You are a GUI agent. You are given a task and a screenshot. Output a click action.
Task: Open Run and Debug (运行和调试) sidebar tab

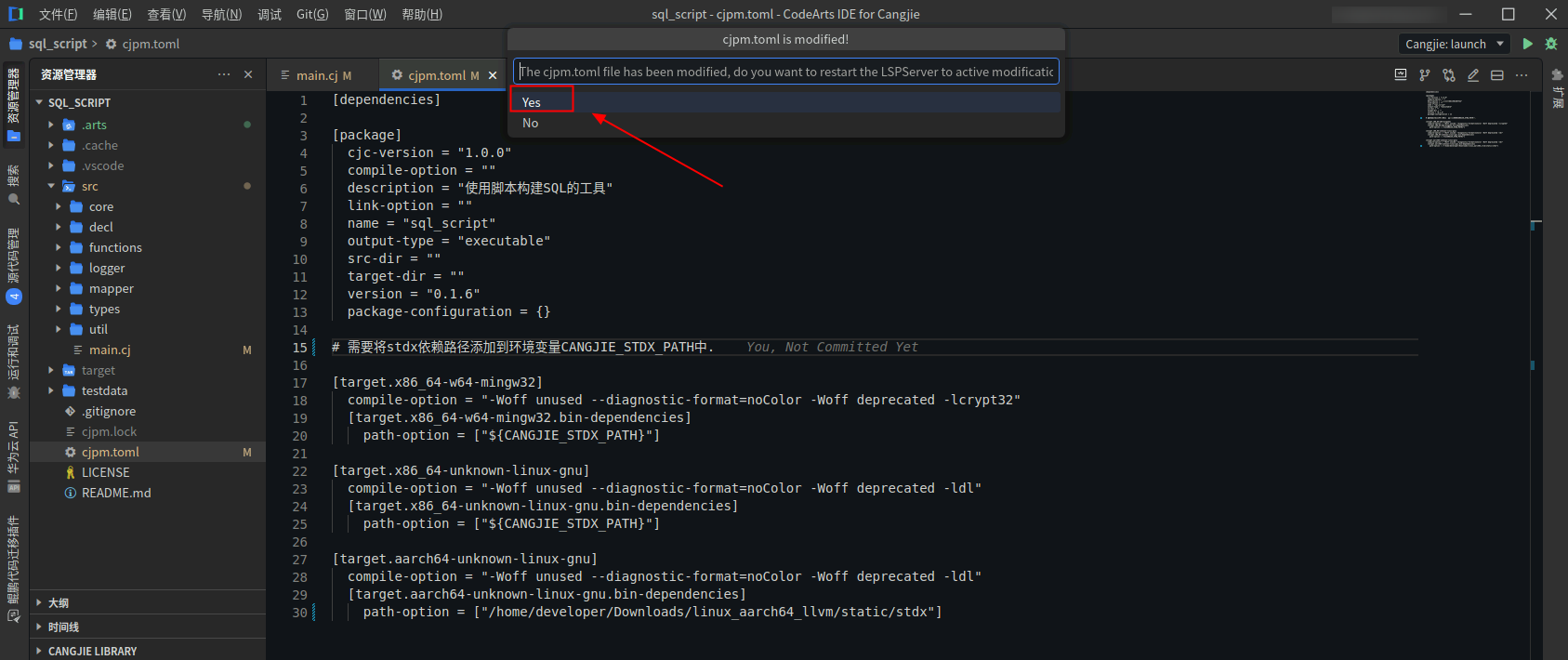[x=14, y=361]
